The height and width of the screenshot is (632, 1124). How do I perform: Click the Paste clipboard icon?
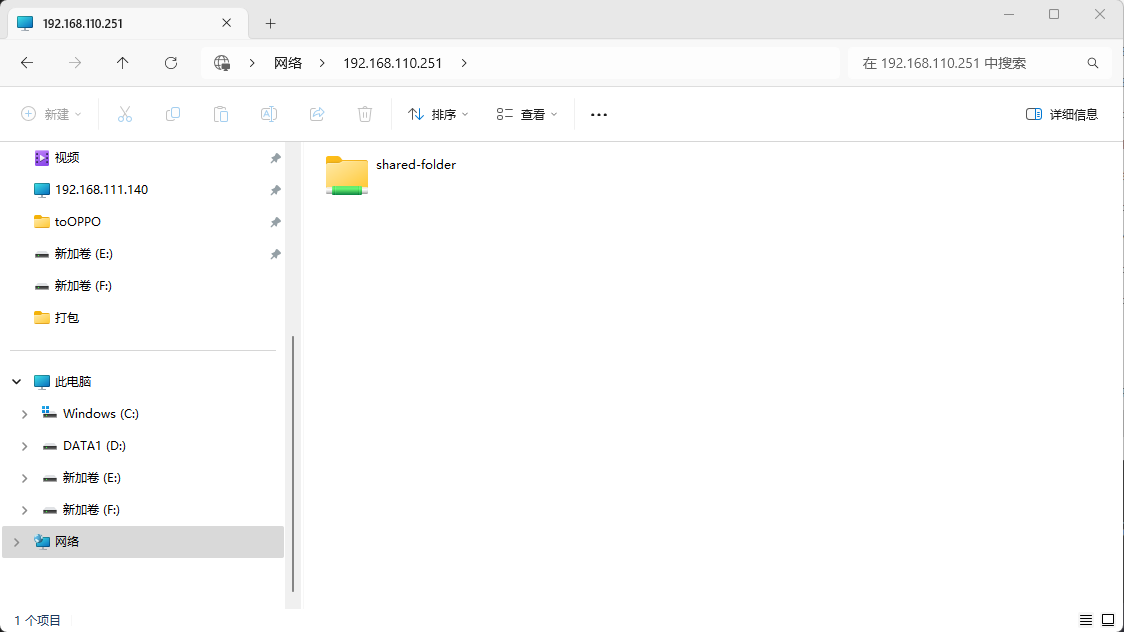(221, 114)
